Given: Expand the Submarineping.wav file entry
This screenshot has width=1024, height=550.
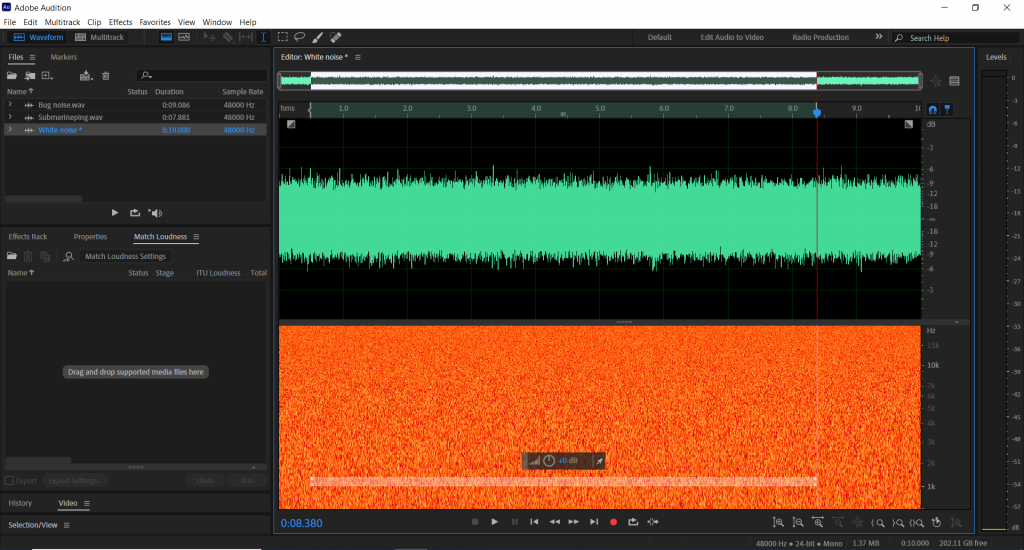Looking at the screenshot, I should click(x=10, y=117).
